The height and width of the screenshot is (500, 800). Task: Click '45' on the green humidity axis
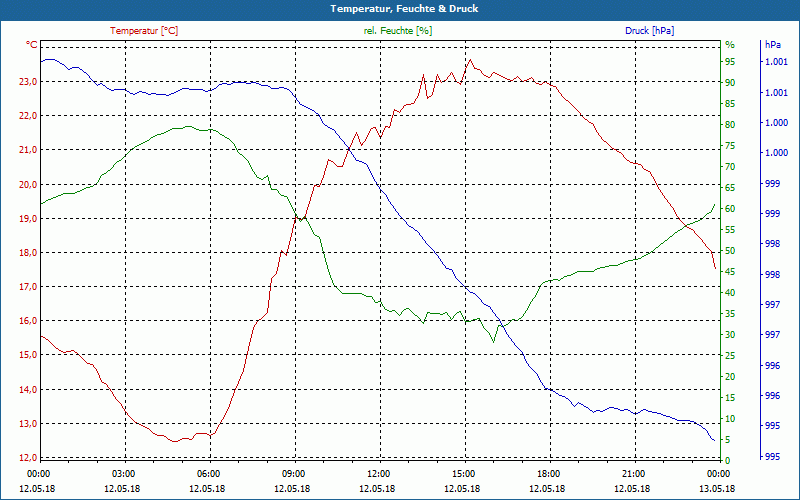[730, 272]
